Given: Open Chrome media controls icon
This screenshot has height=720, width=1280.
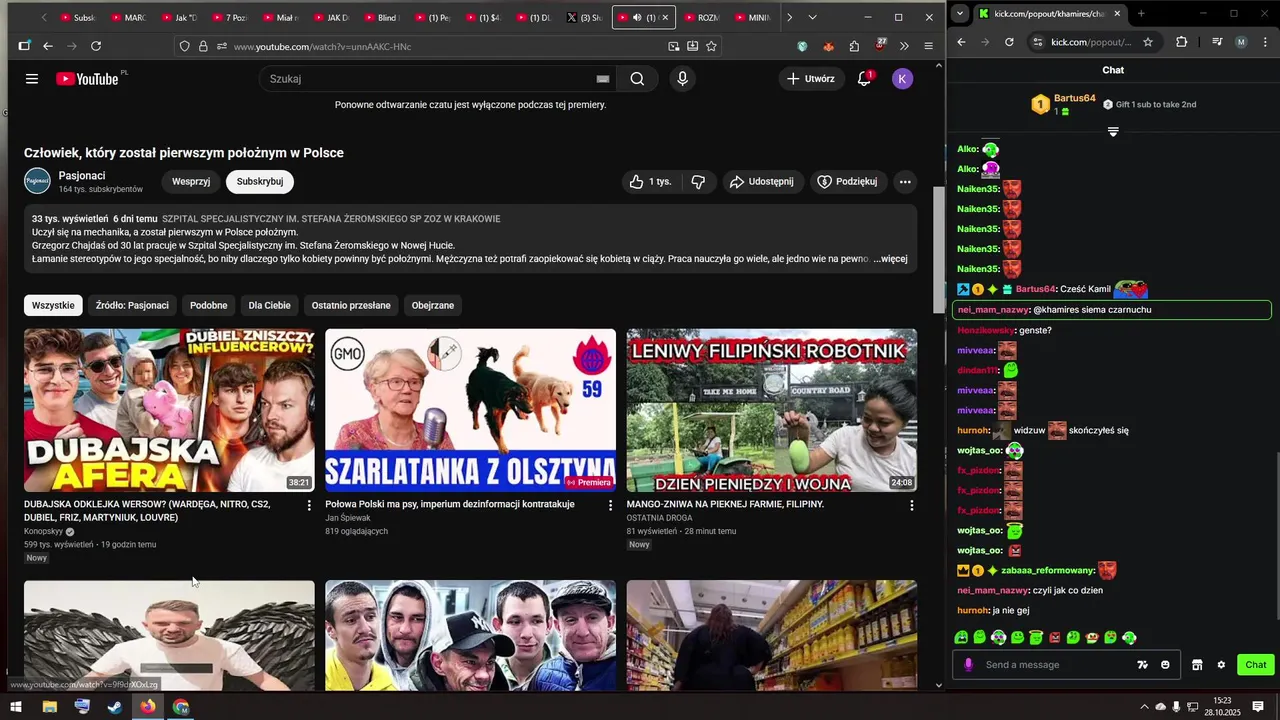Looking at the screenshot, I should pos(1217,42).
